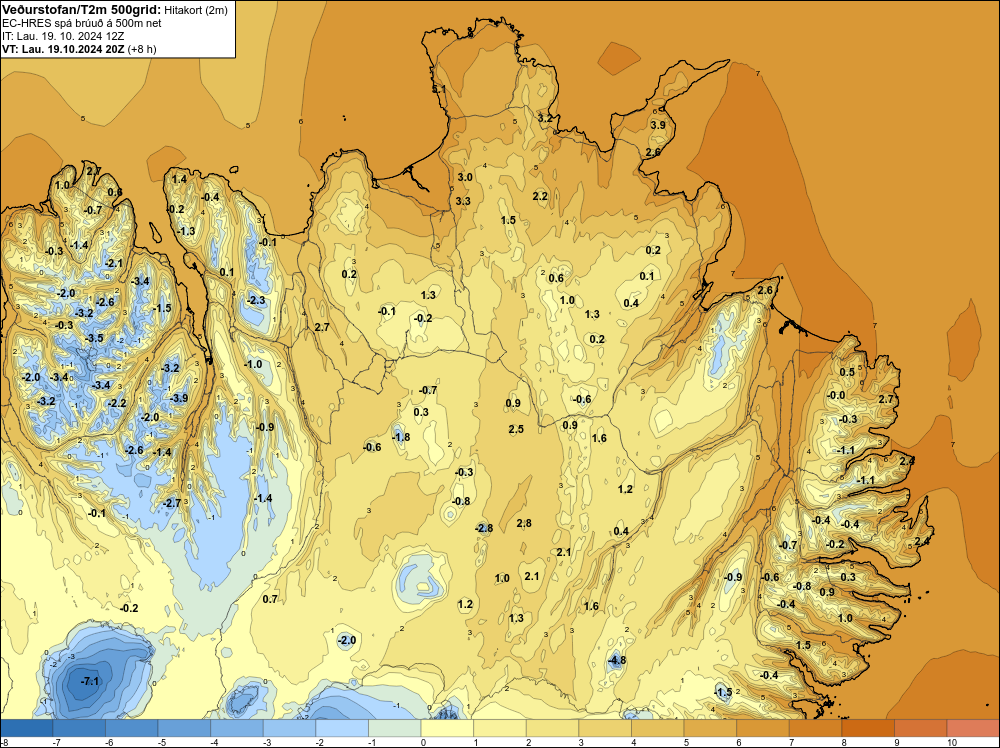Click the "3.0" temperature label
This screenshot has height=748, width=1000.
click(x=465, y=177)
